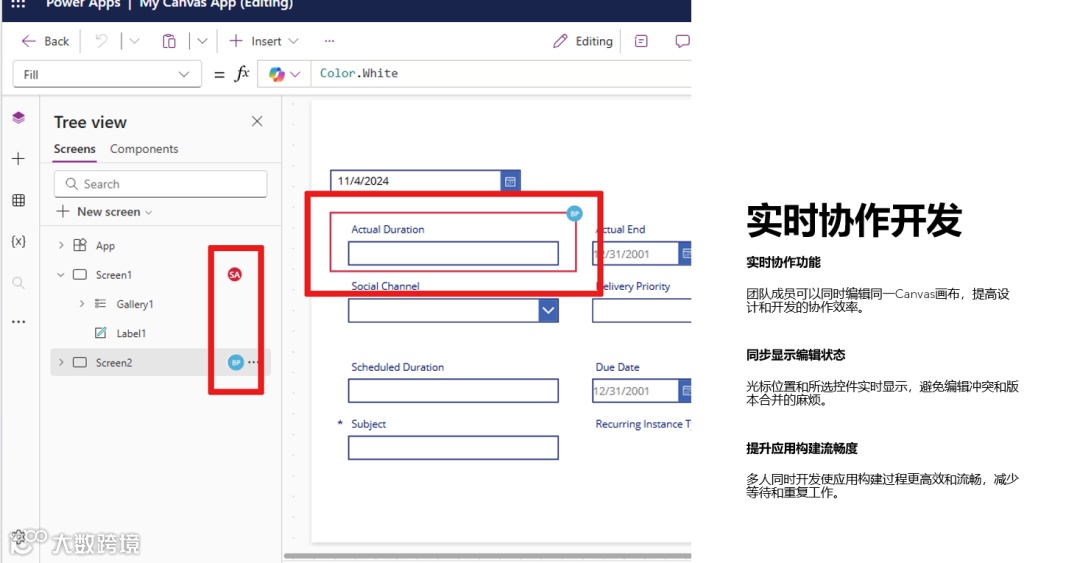The height and width of the screenshot is (563, 1080).
Task: Click the app launcher waffle icon
Action: point(19,4)
